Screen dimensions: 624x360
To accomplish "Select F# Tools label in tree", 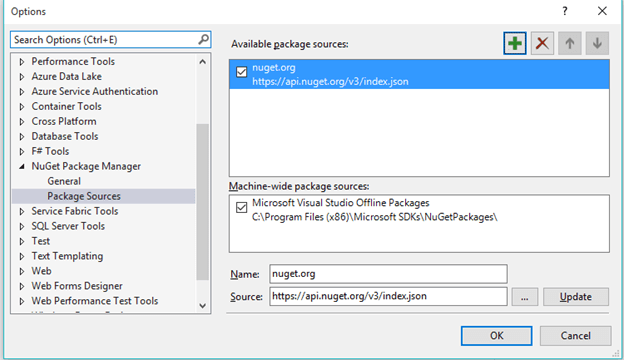I will pos(50,151).
